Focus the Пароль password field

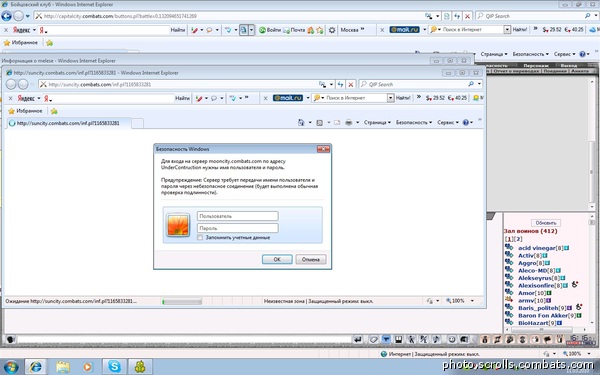238,228
